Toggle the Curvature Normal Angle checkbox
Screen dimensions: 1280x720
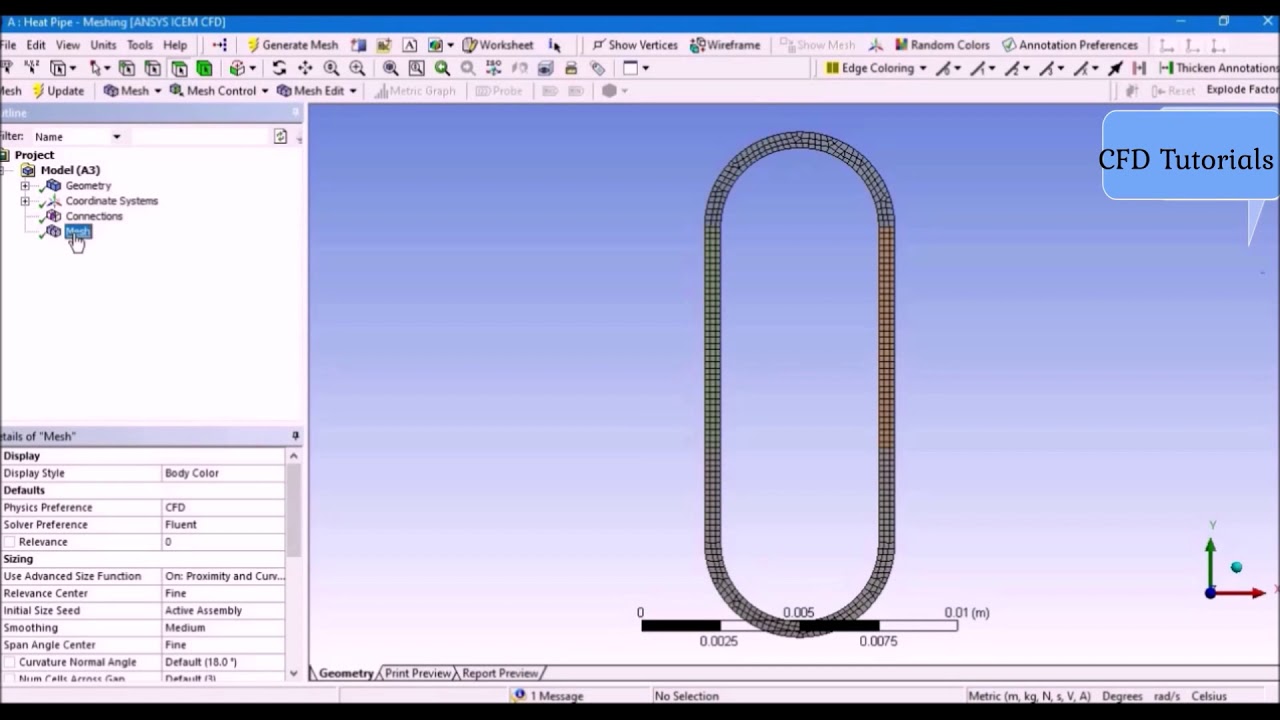(x=9, y=662)
